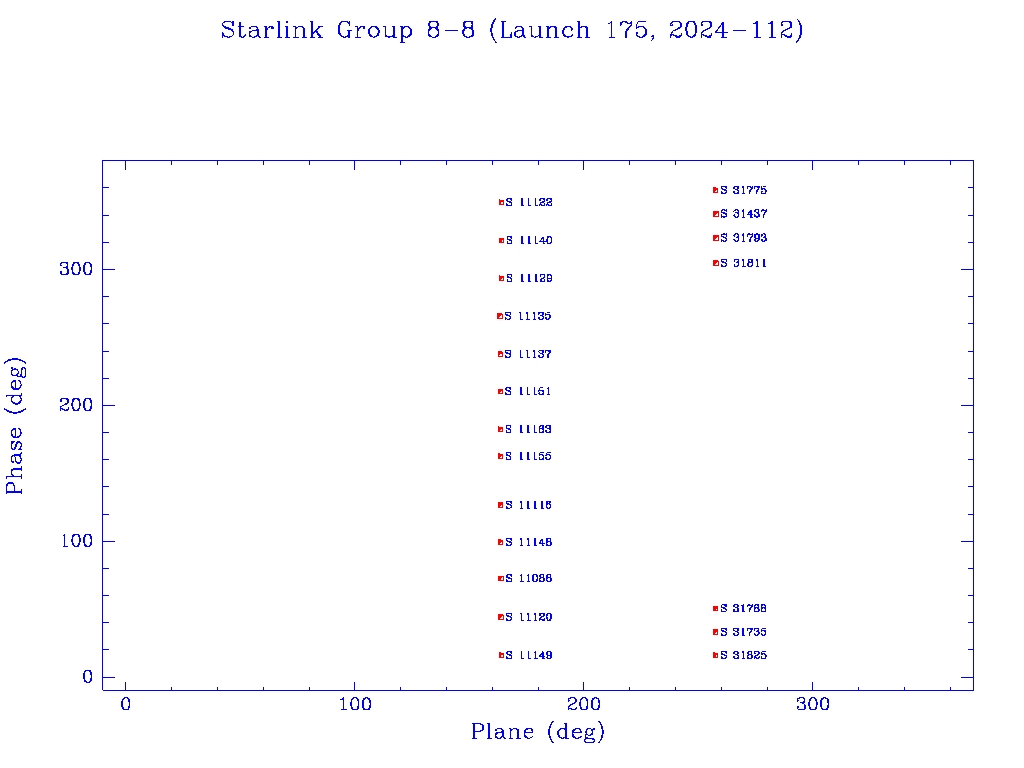Select the S 11140 satellite label
This screenshot has width=1024, height=768.
pyautogui.click(x=529, y=240)
